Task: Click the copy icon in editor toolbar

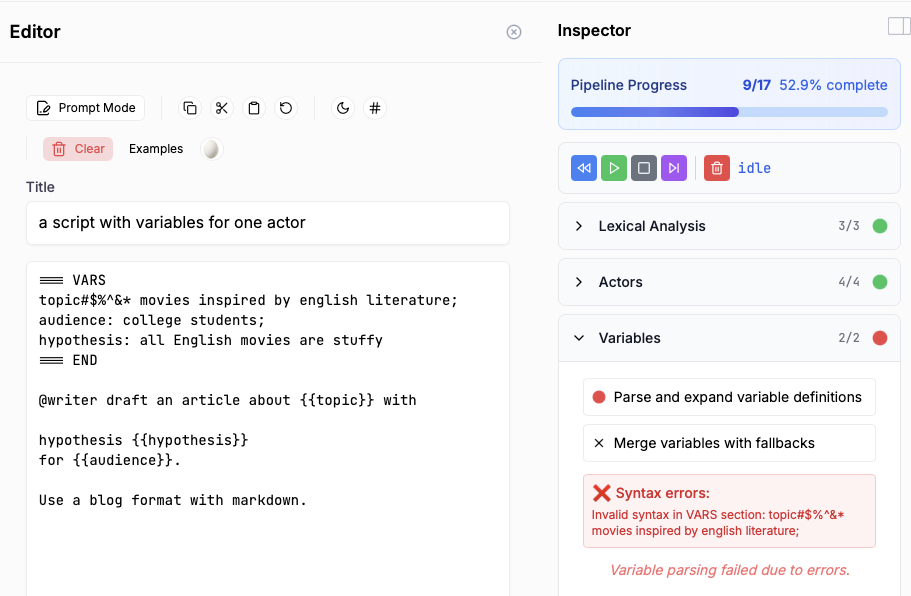Action: [190, 108]
